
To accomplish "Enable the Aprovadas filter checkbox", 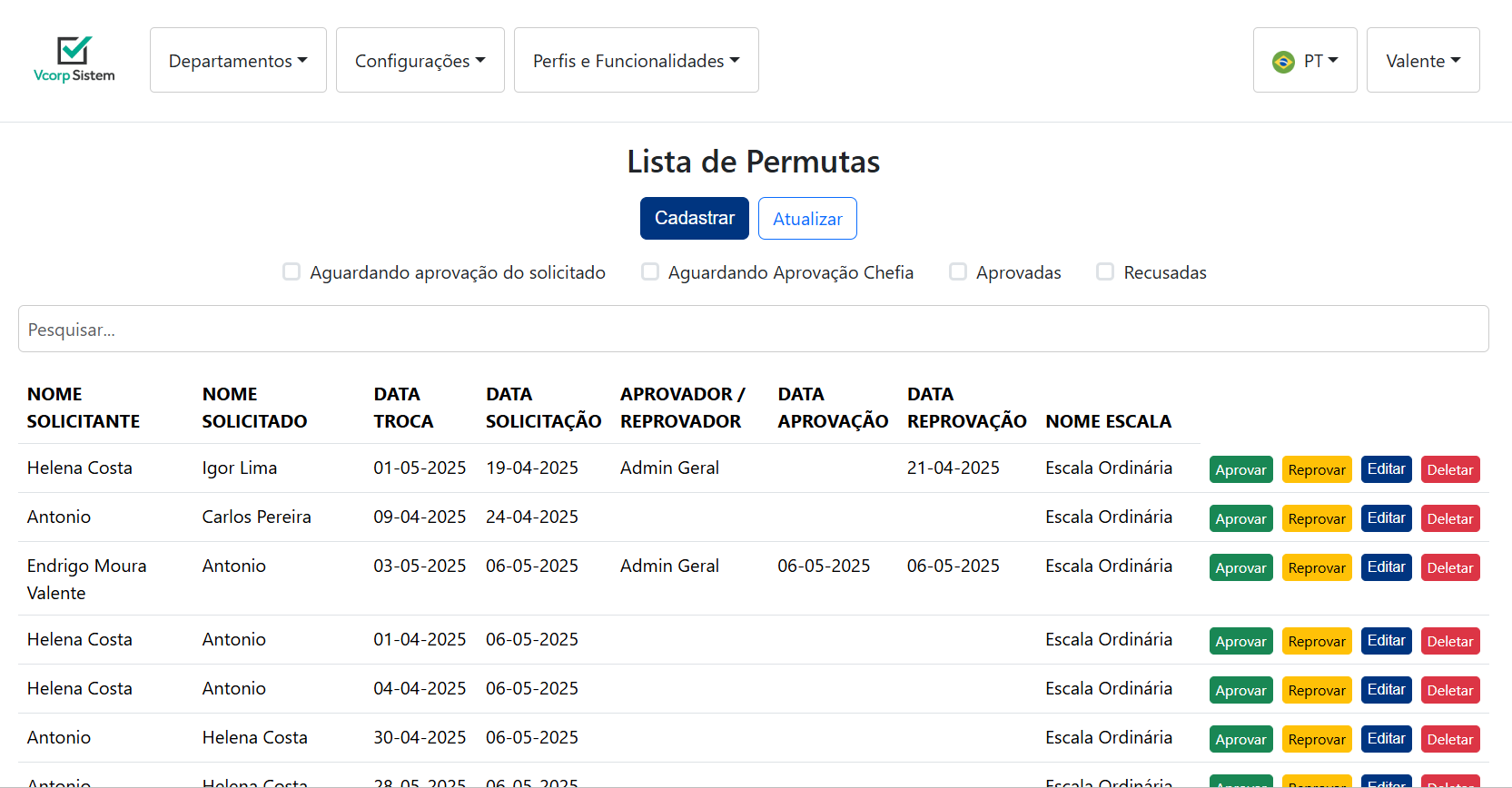I will pyautogui.click(x=958, y=271).
